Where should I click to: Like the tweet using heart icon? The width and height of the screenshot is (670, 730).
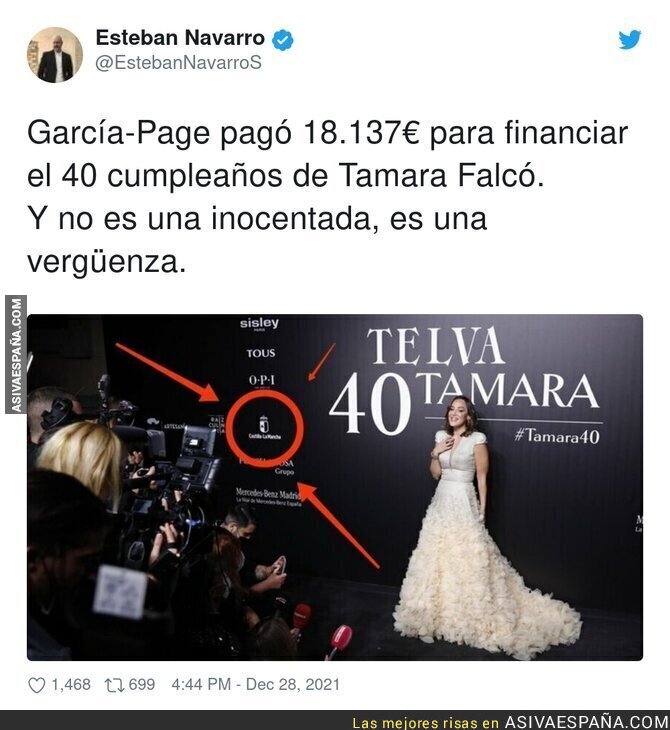pos(37,685)
